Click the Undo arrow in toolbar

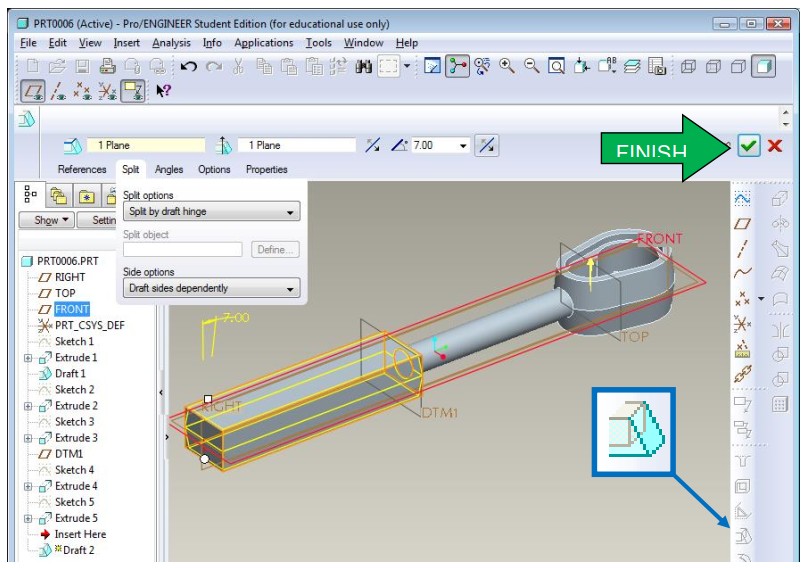click(x=188, y=67)
